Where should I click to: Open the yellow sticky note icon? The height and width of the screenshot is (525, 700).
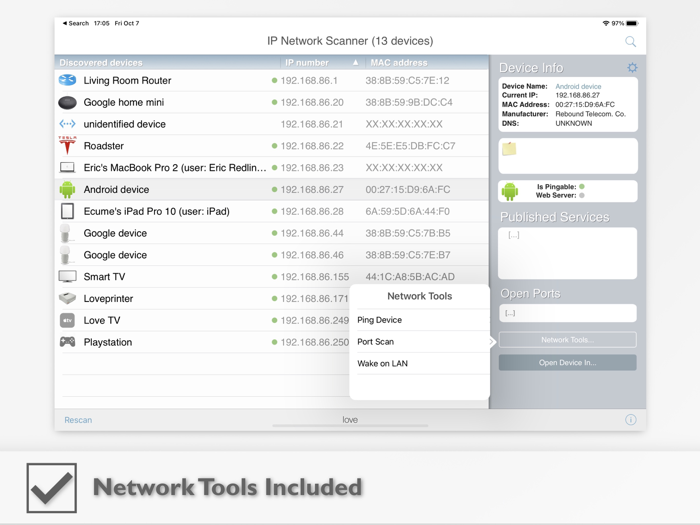pos(509,149)
